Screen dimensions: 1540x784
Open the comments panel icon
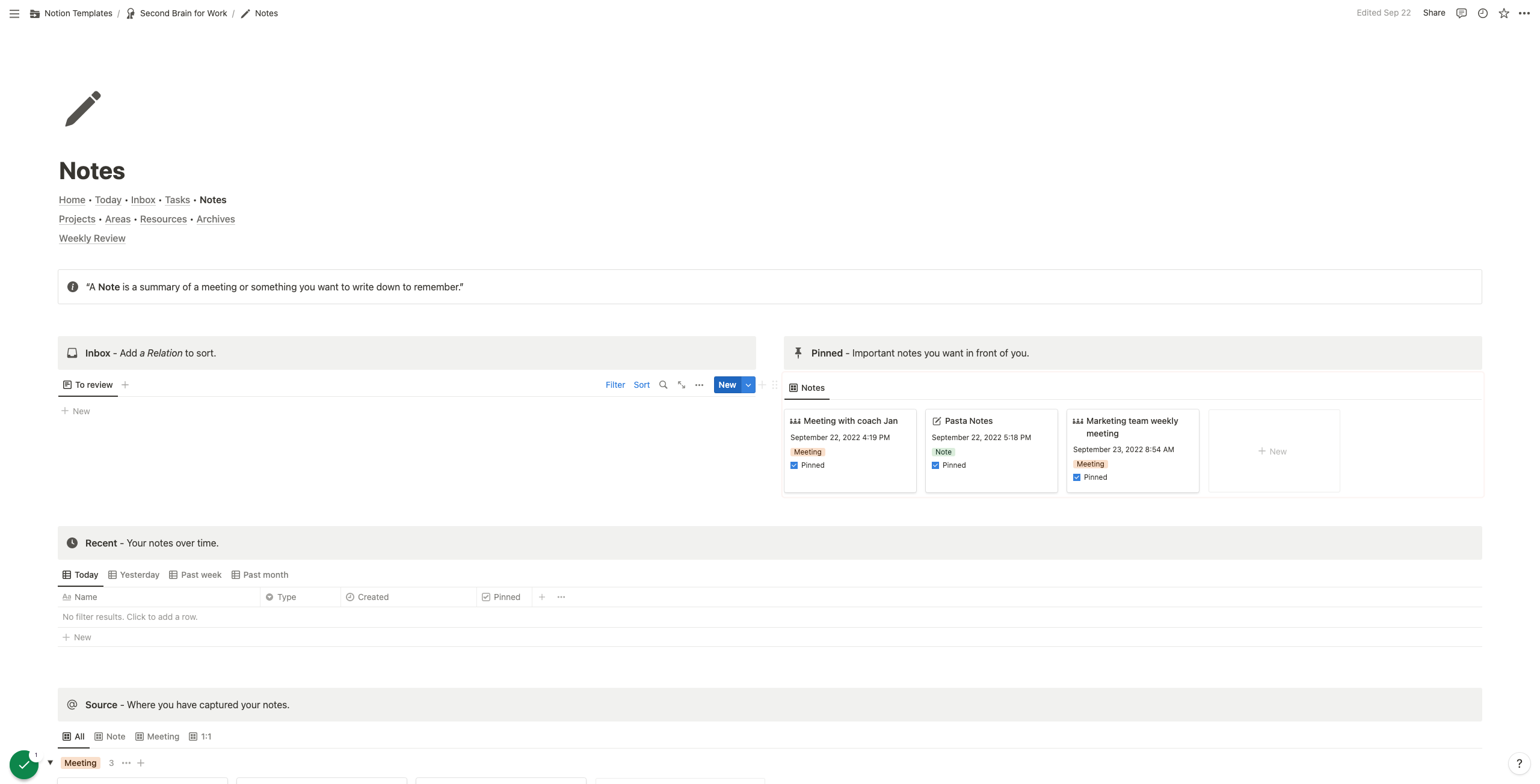point(1461,13)
